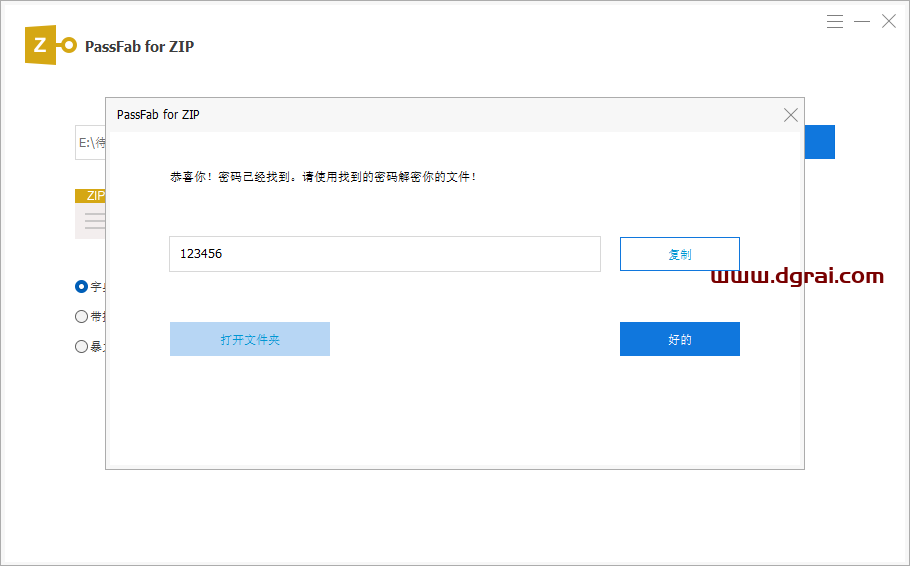Select the third attack mode radio button
Screen dimensions: 910x566
[81, 347]
